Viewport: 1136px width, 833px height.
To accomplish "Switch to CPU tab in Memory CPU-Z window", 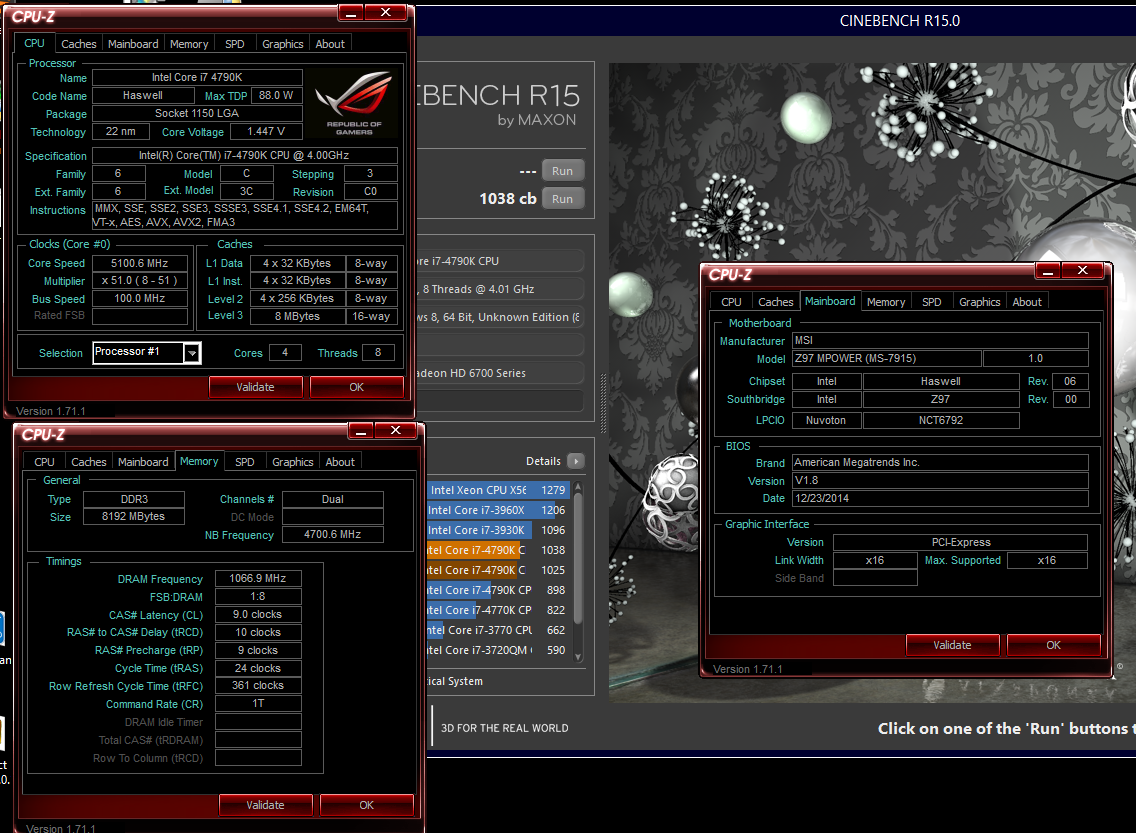I will coord(44,462).
